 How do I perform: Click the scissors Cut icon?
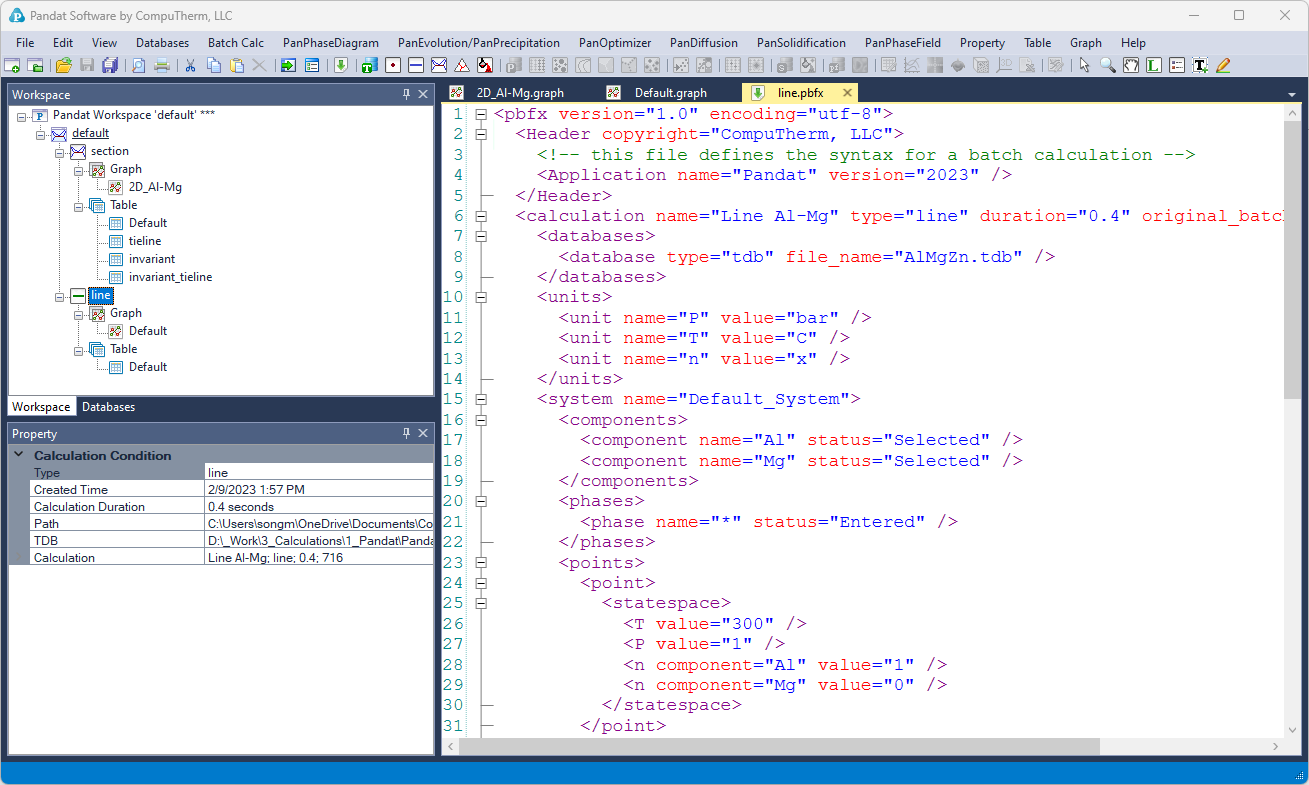(190, 66)
